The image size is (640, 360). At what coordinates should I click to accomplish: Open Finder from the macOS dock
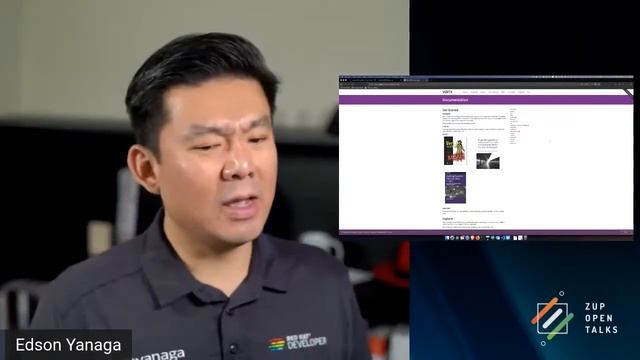click(447, 238)
